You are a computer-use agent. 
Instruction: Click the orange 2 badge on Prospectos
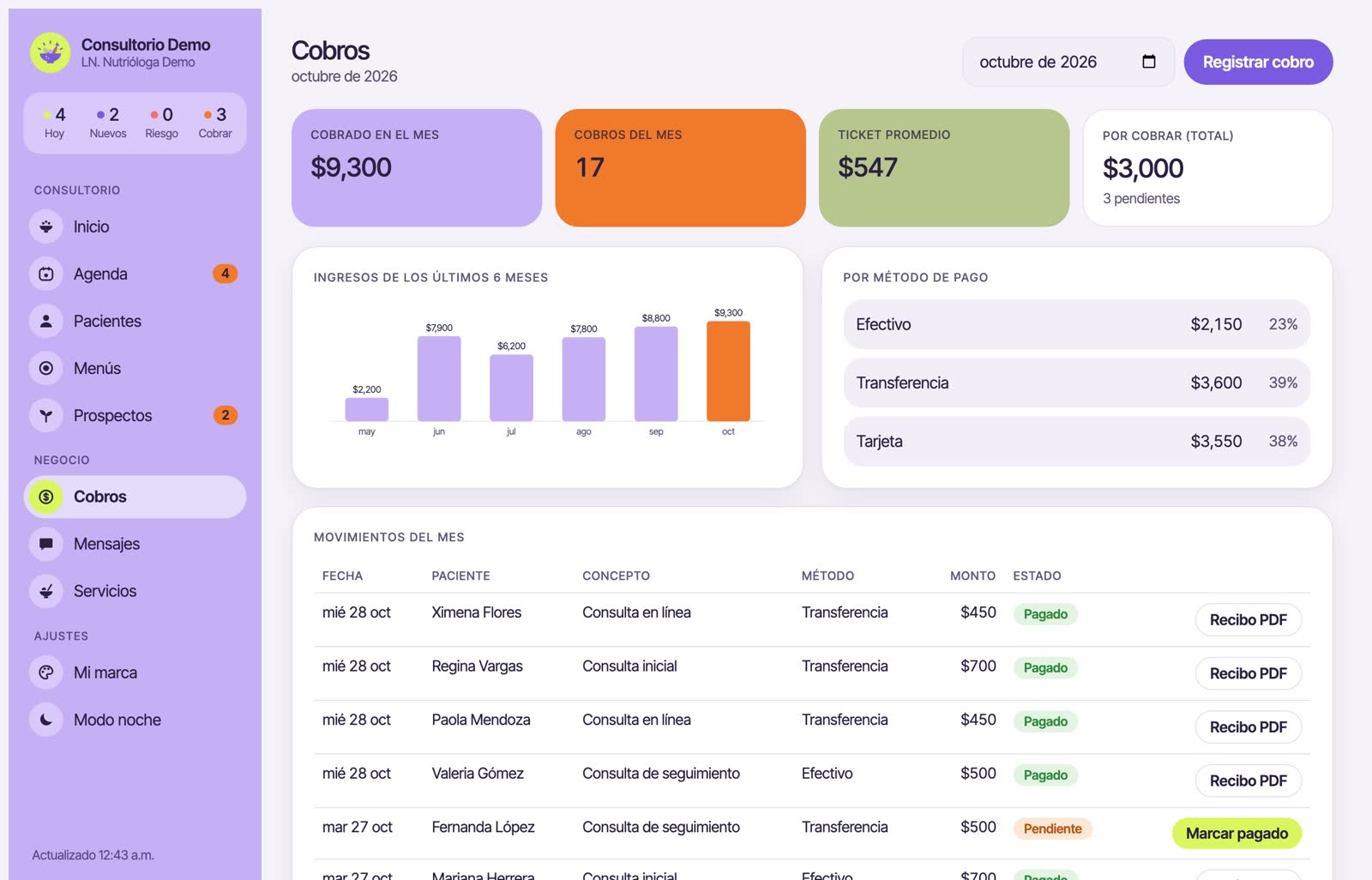tap(225, 415)
